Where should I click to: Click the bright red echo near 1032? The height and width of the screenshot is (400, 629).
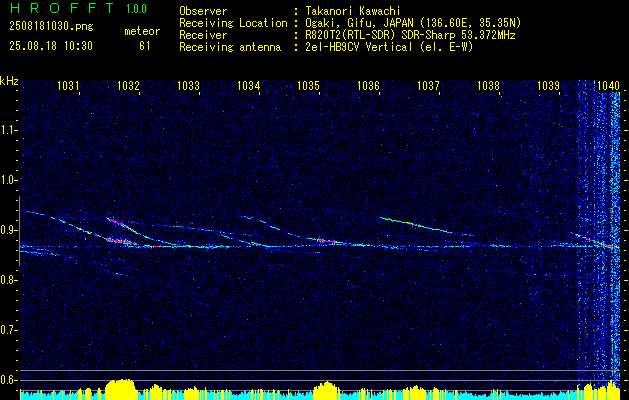click(121, 241)
